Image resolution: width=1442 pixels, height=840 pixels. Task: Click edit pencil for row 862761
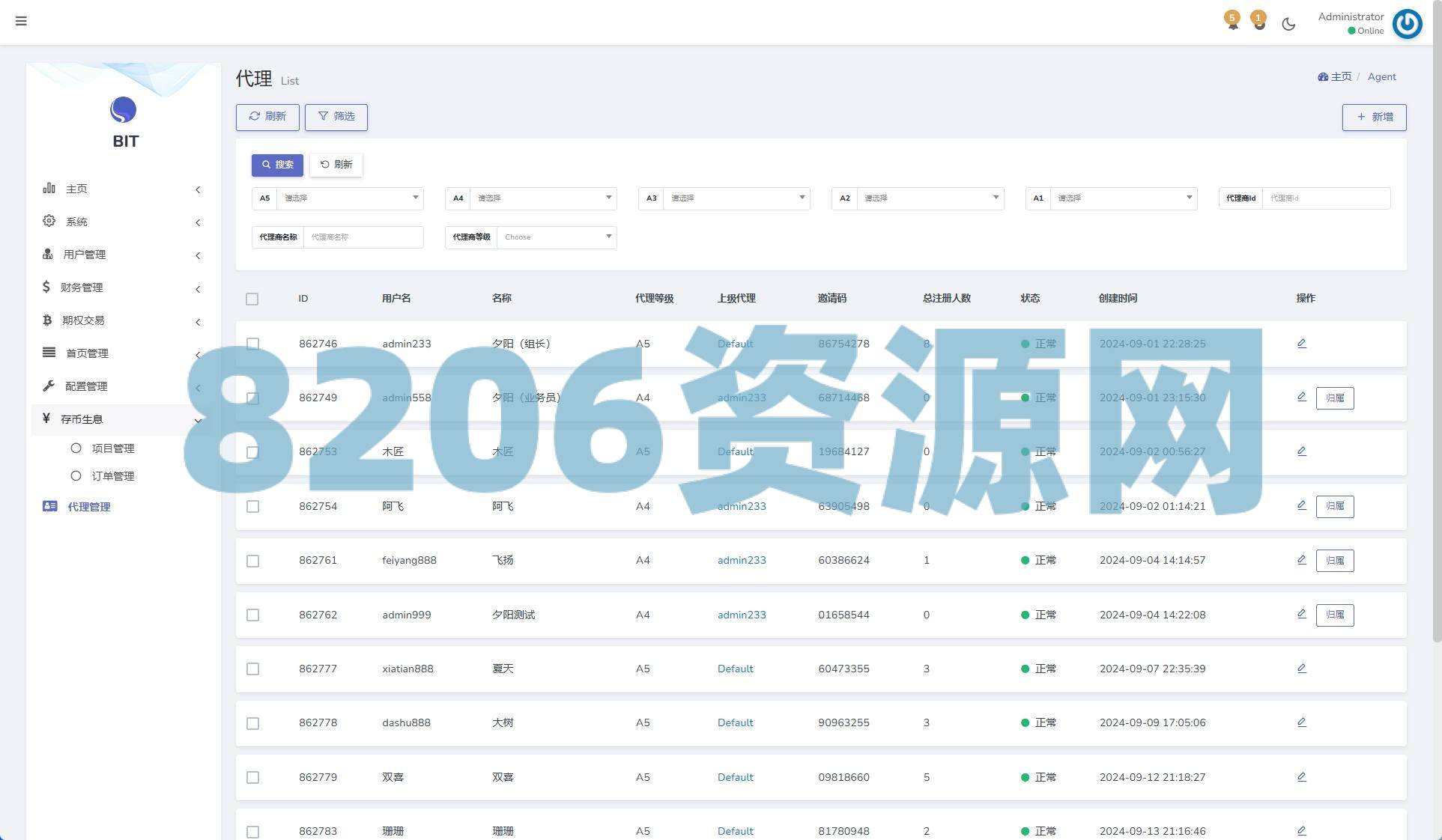pyautogui.click(x=1301, y=560)
